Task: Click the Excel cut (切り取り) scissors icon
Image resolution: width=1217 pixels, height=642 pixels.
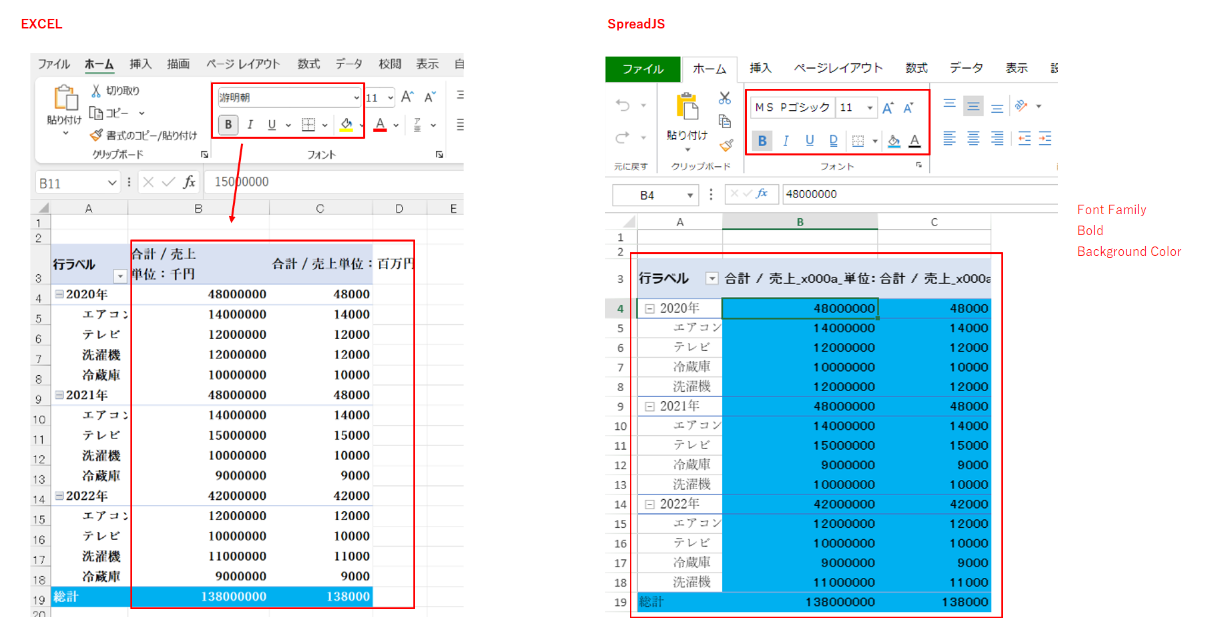Action: 96,91
